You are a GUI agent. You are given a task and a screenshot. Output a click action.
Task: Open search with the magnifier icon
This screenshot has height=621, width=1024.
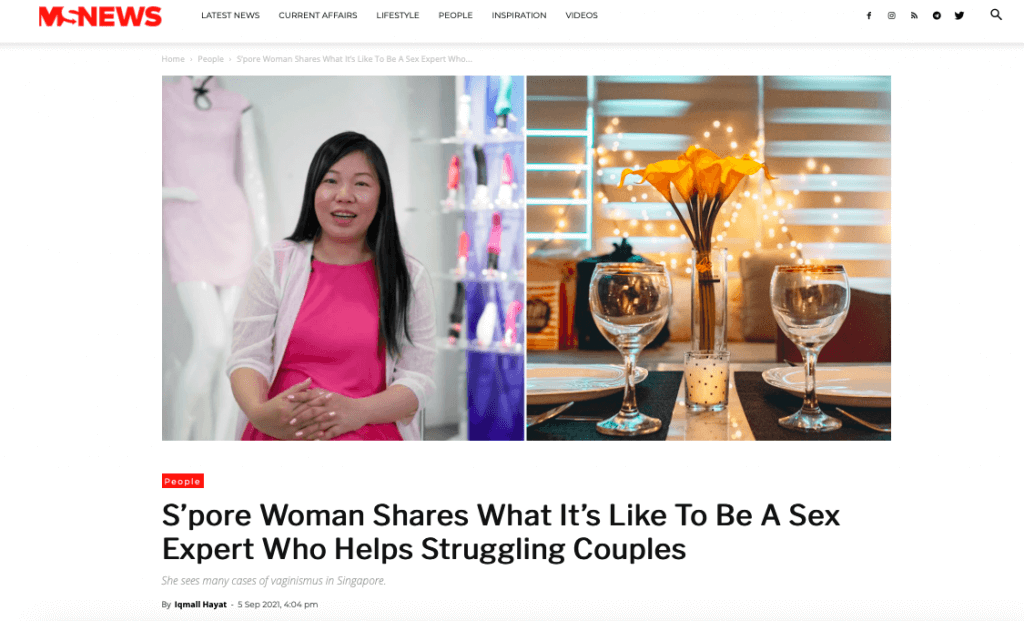tap(996, 14)
